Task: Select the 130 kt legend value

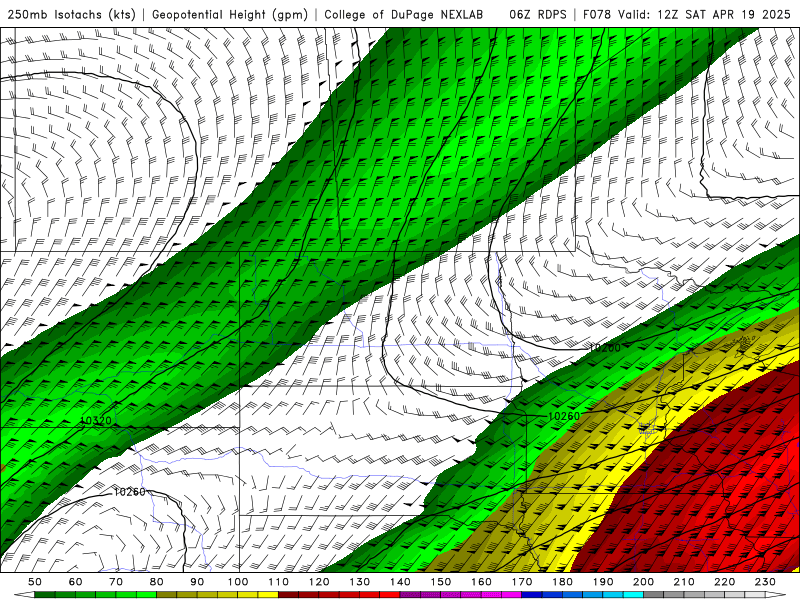Action: tap(360, 582)
